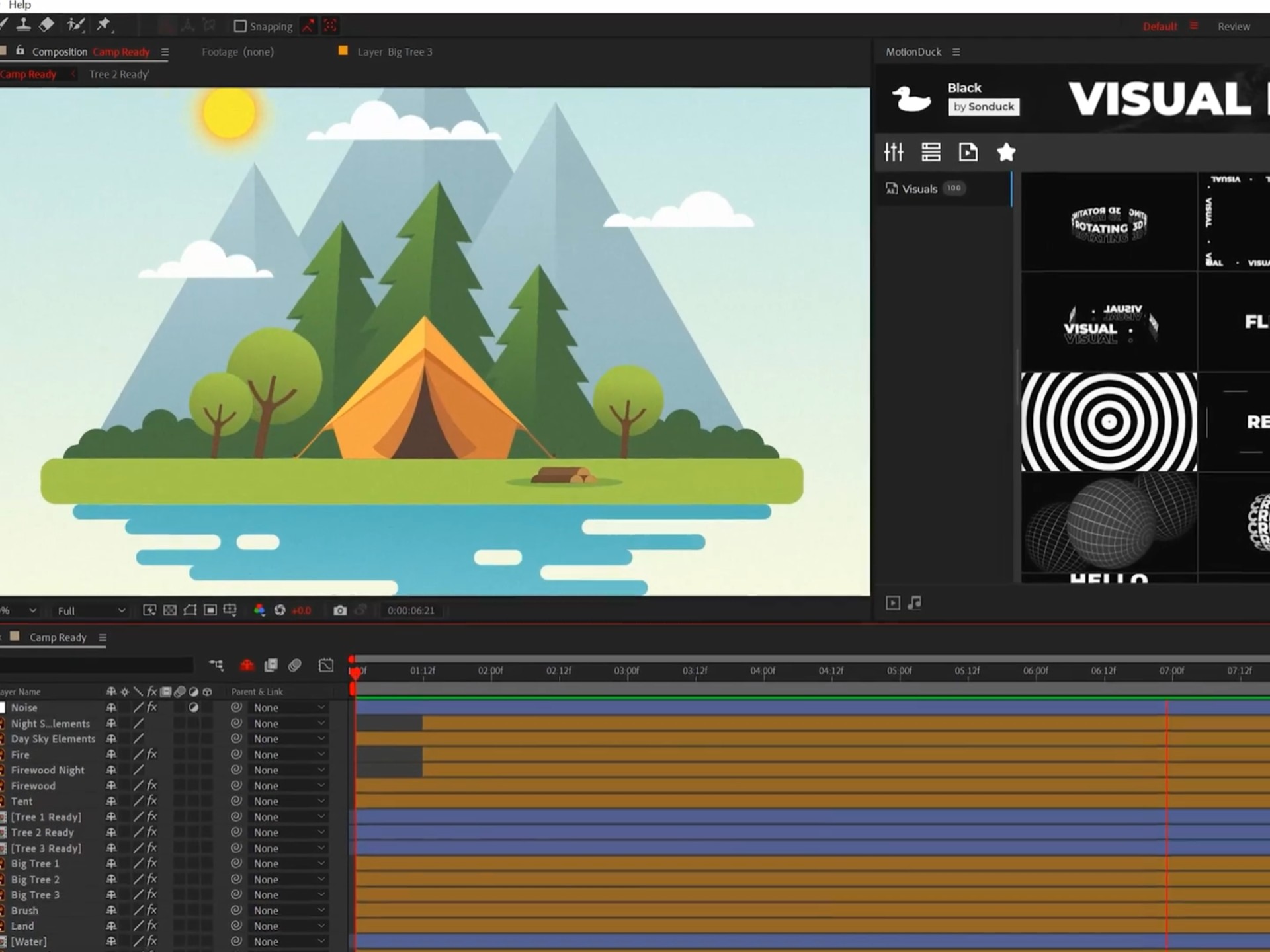This screenshot has height=952, width=1270.
Task: Select the concentric circles visual thumbnail
Action: (x=1109, y=422)
